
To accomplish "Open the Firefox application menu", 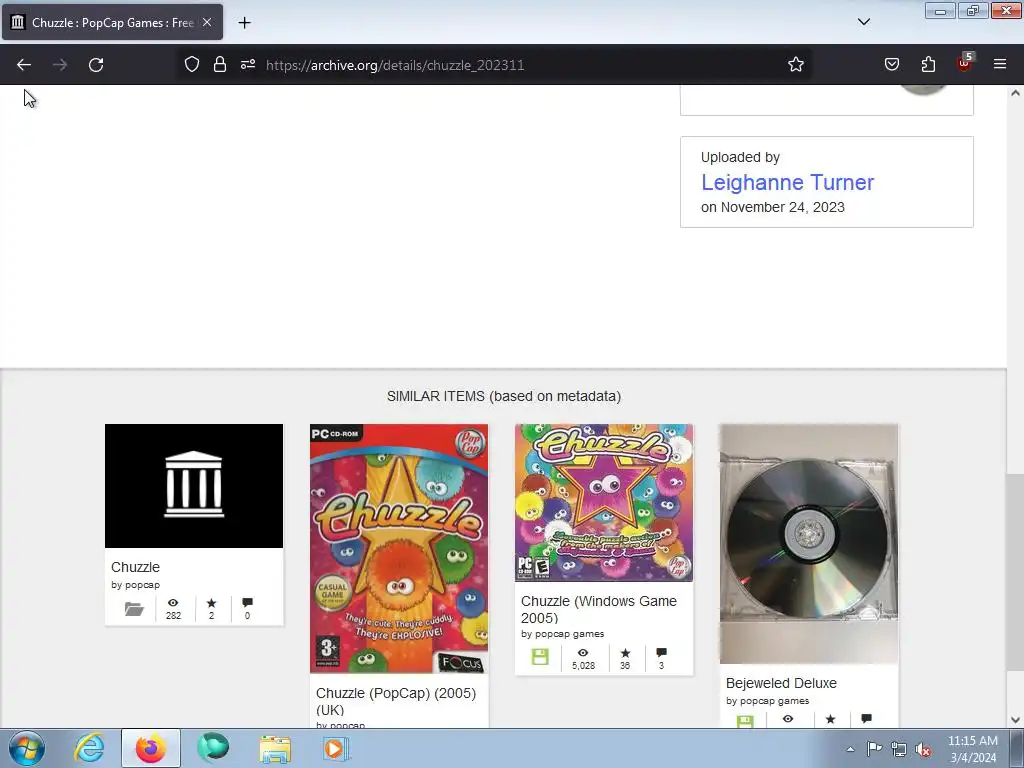I will tap(999, 65).
